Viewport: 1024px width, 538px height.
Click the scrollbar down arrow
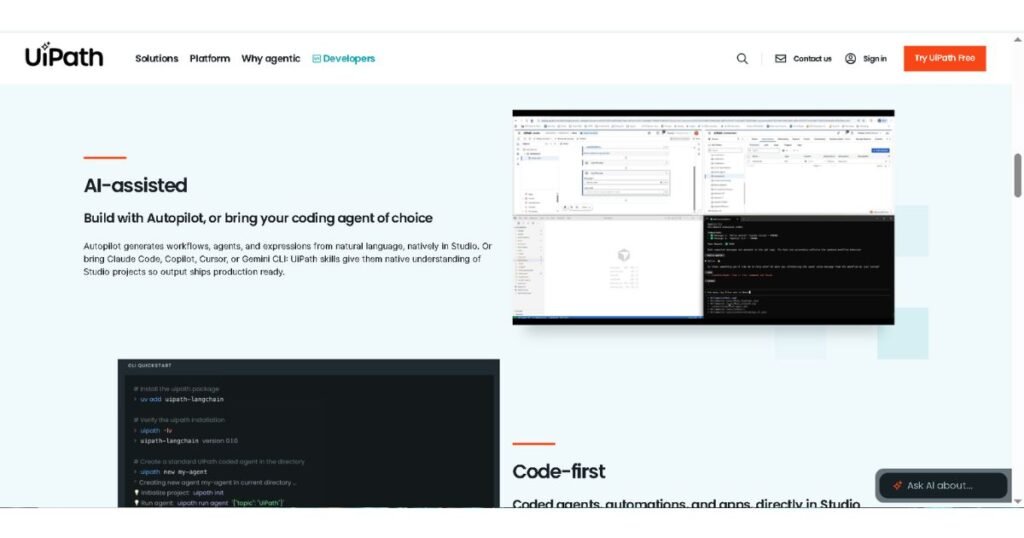click(1017, 501)
